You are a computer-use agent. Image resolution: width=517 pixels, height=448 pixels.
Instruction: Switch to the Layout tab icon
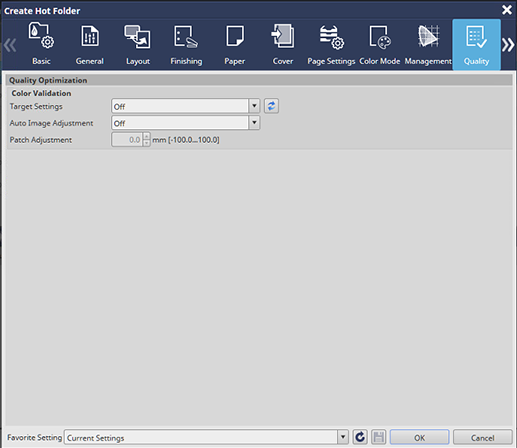[137, 36]
